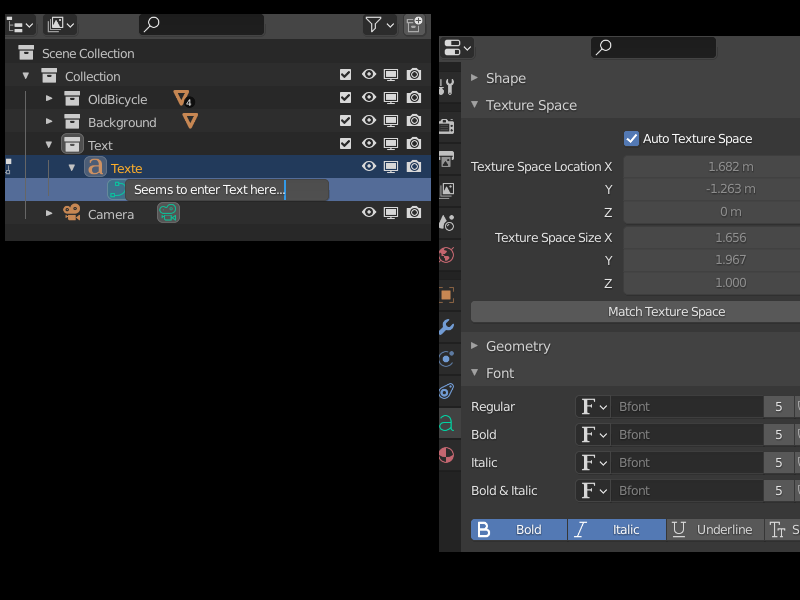Click the Texture Space Size X field
This screenshot has height=600, width=800.
click(712, 238)
